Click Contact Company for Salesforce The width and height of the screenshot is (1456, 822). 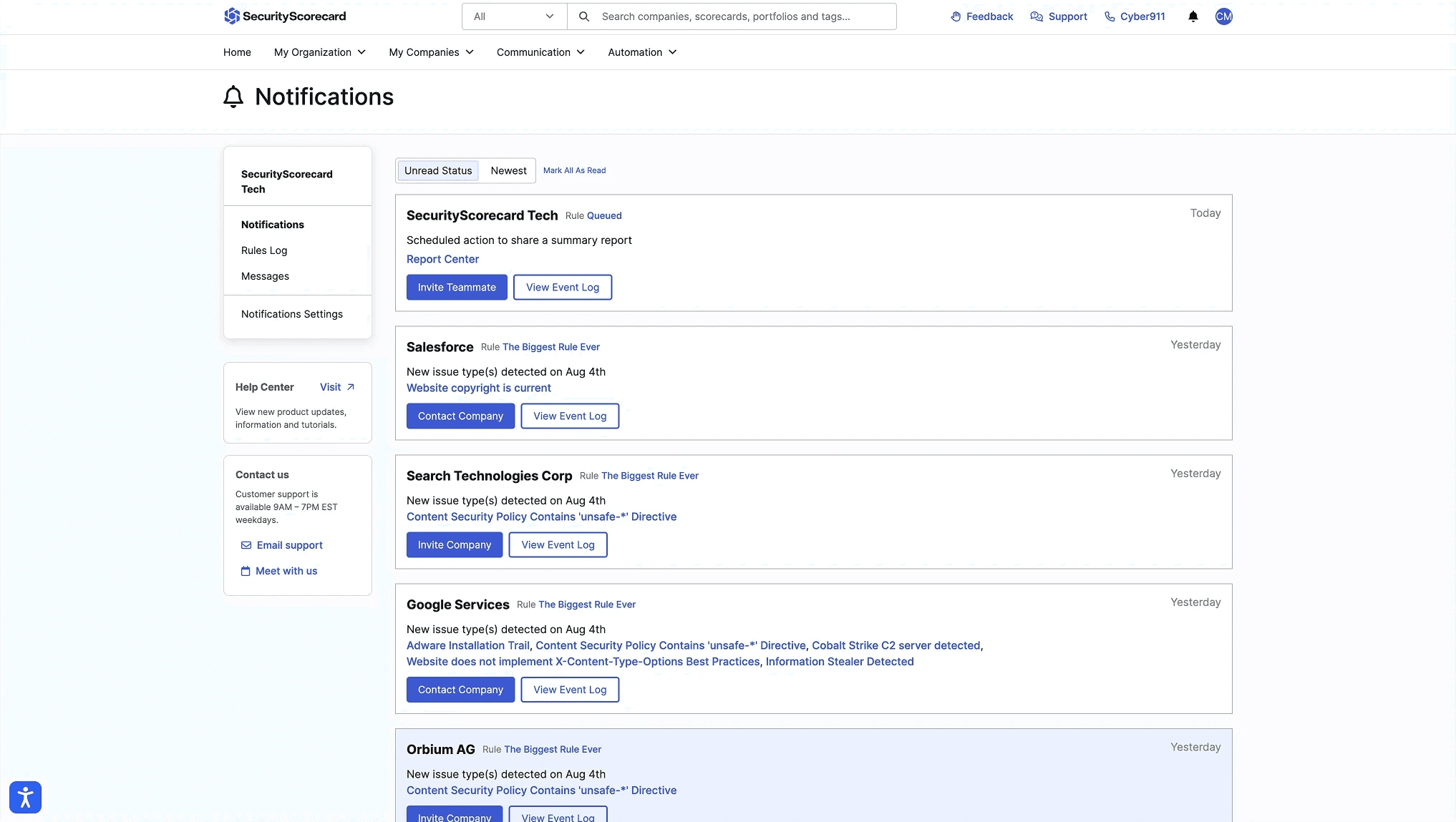(460, 416)
